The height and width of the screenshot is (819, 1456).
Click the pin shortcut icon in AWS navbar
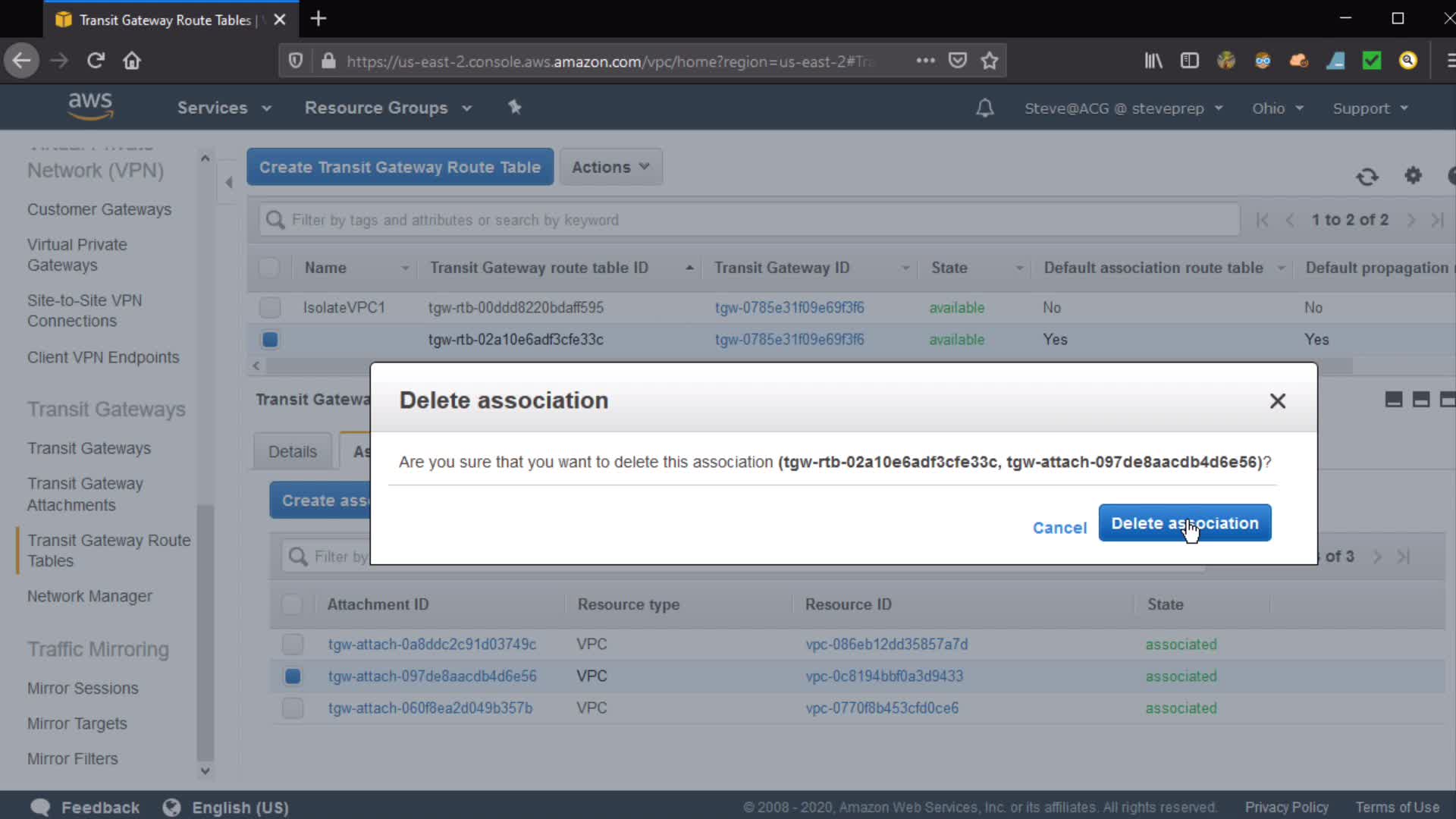(x=515, y=108)
